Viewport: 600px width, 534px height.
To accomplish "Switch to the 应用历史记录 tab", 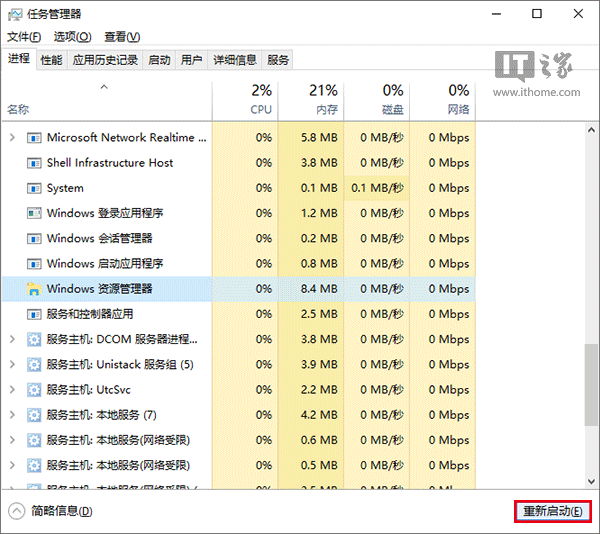I will coord(105,60).
